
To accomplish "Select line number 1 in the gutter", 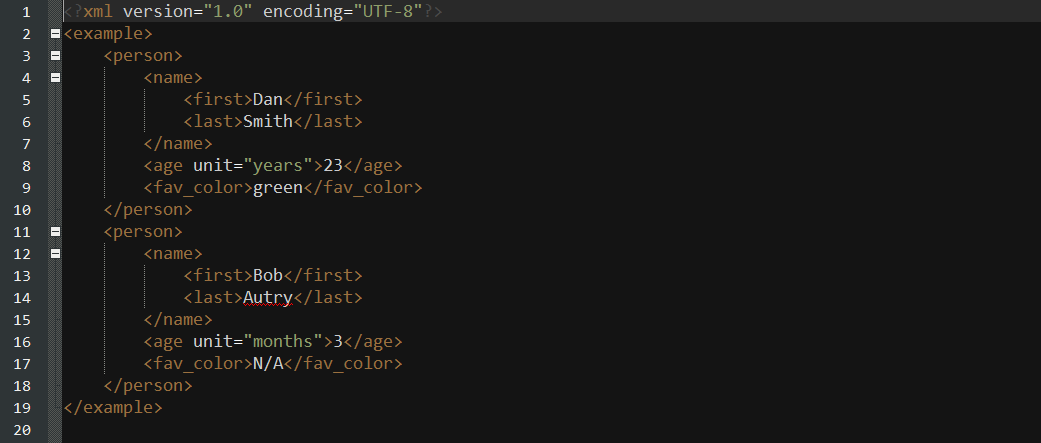I will click(x=26, y=12).
